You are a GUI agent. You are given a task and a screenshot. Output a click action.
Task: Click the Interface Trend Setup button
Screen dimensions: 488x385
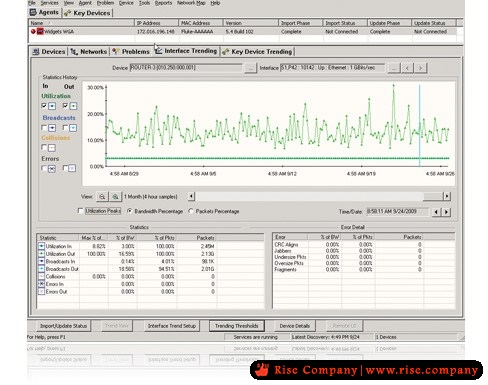point(172,326)
